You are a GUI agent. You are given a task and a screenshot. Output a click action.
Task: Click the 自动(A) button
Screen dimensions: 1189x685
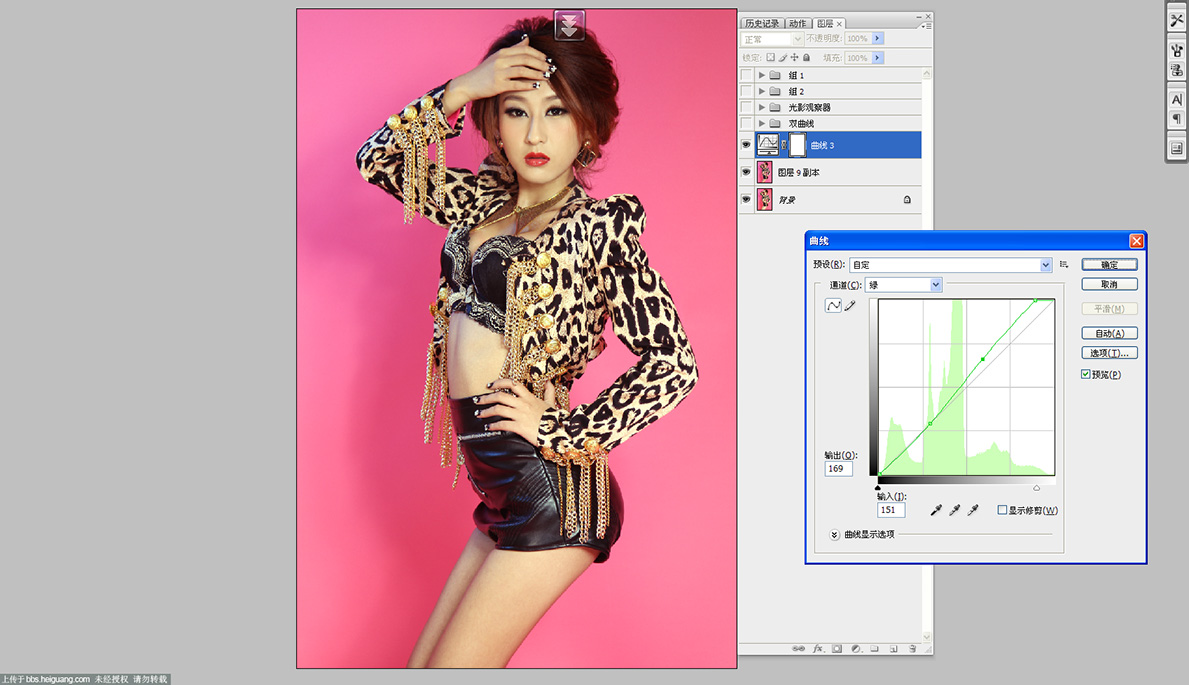1109,334
